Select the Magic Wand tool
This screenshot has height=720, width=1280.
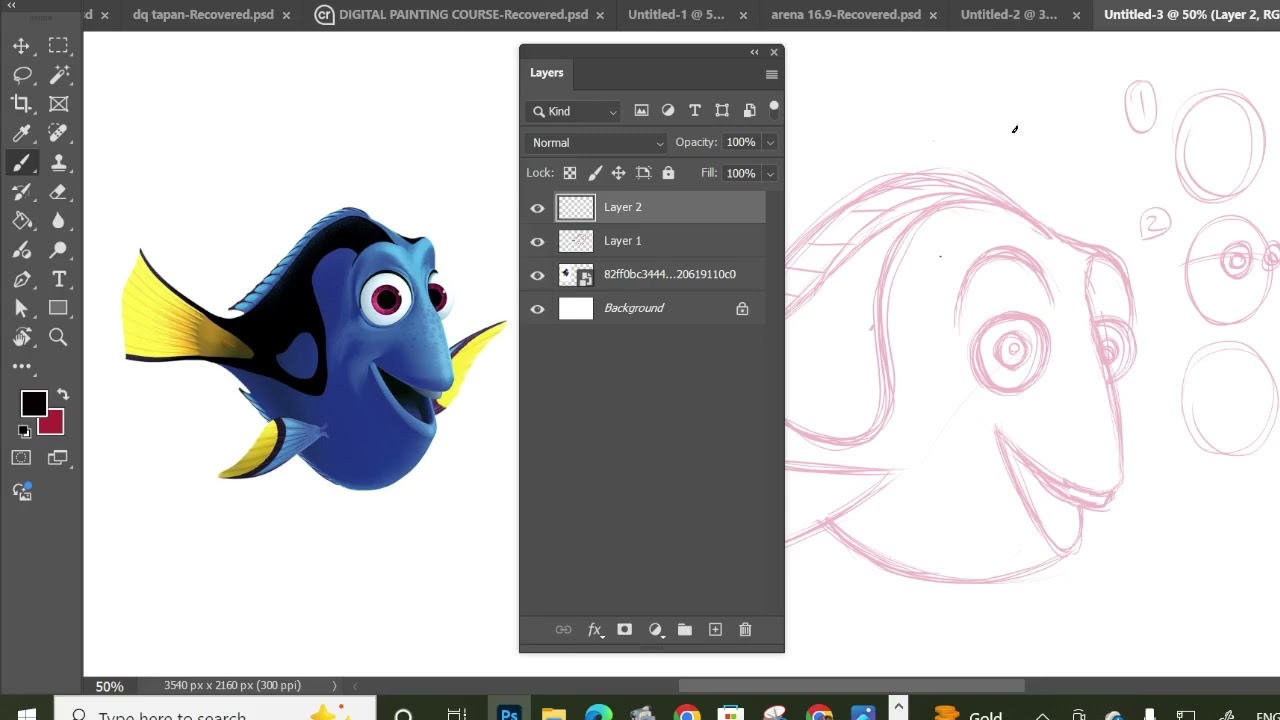tap(58, 75)
